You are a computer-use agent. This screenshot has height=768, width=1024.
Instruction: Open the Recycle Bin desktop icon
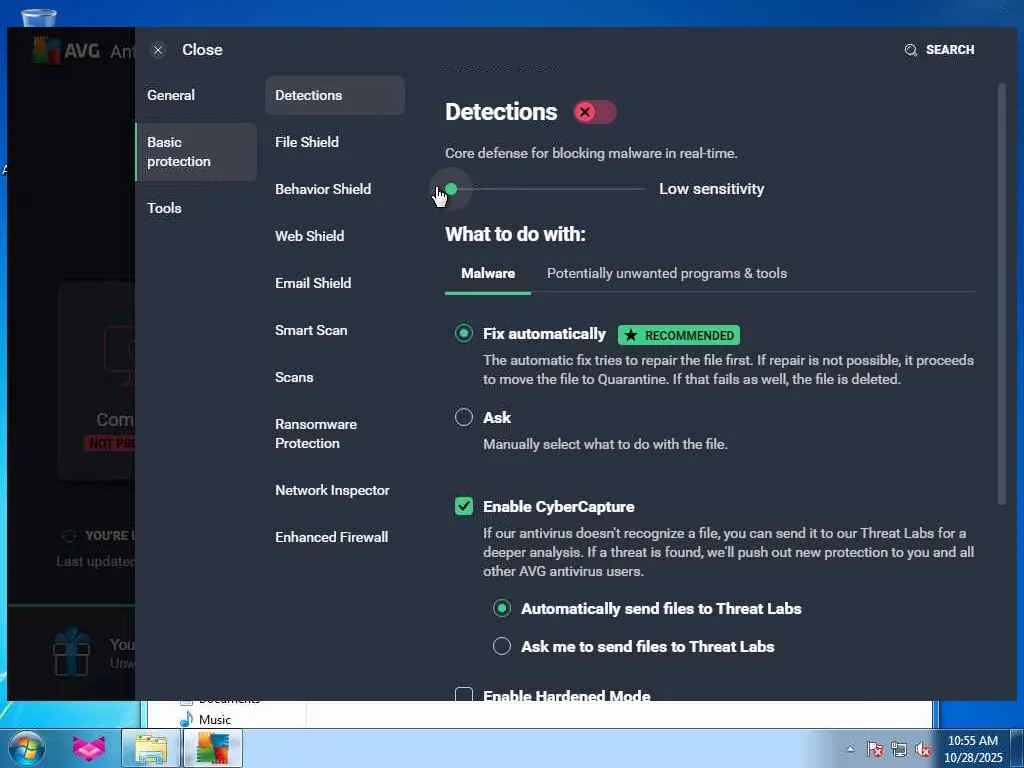39,18
